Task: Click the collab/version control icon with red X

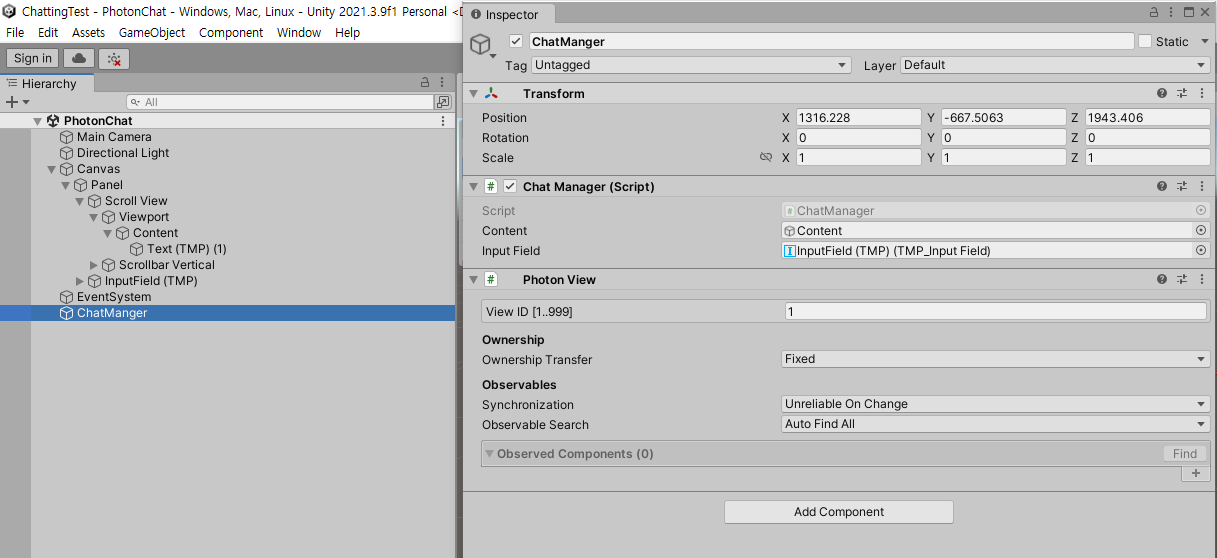Action: tap(115, 59)
